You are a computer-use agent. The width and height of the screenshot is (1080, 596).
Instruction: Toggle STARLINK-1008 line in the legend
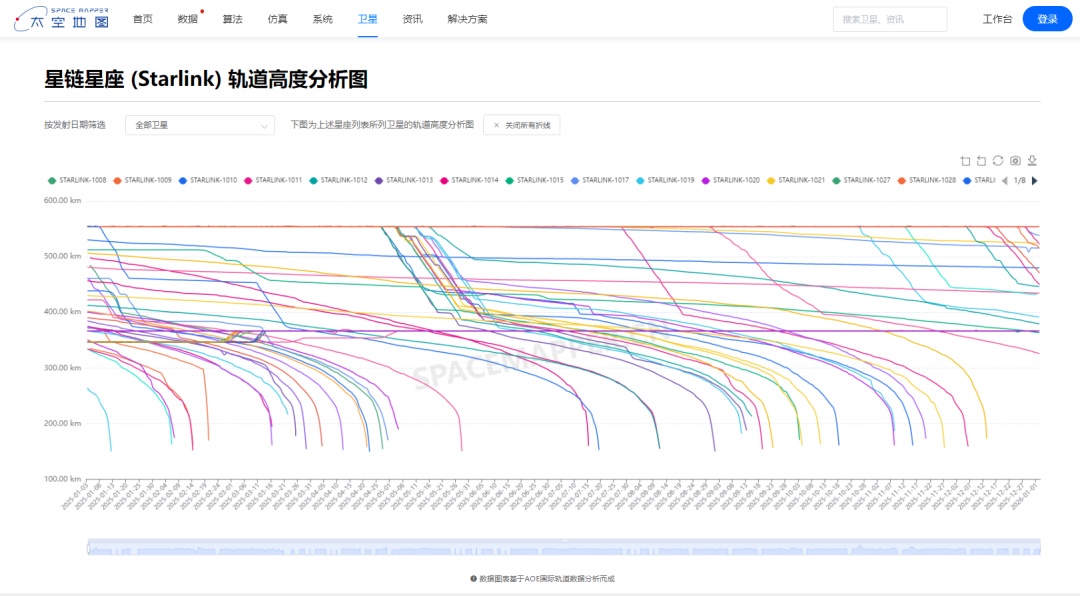78,181
